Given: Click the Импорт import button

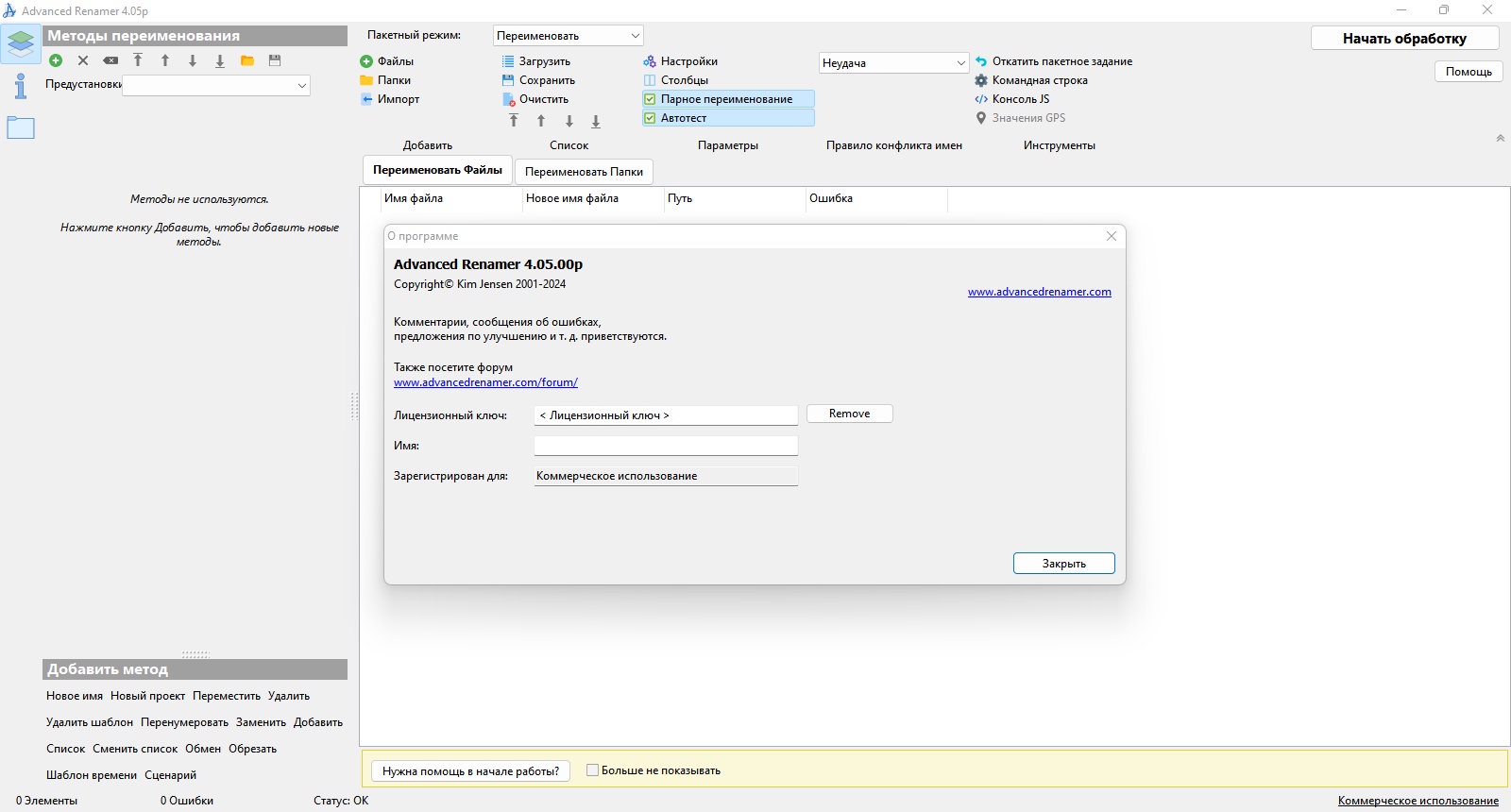Looking at the screenshot, I should point(390,99).
